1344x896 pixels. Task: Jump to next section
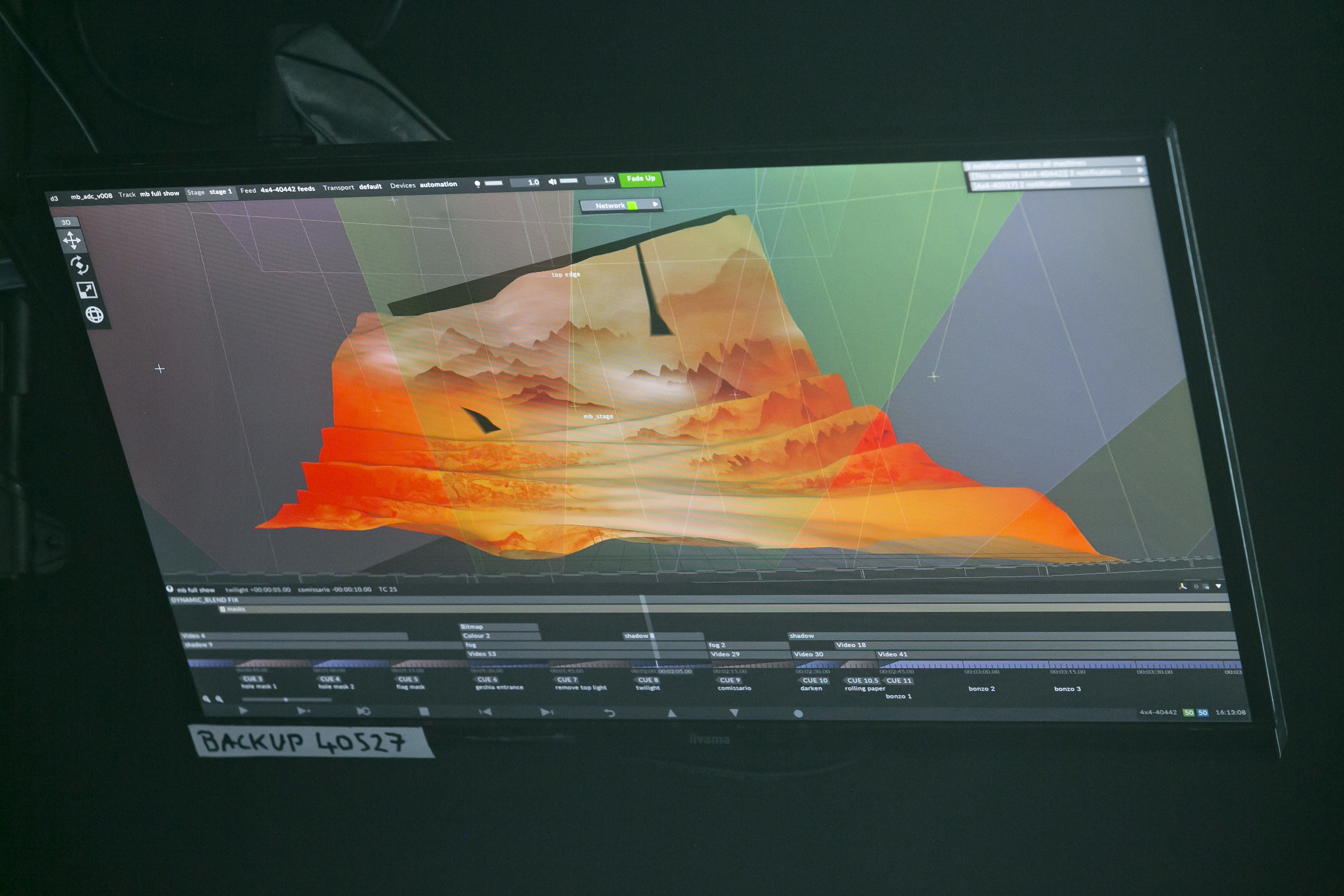pyautogui.click(x=547, y=712)
